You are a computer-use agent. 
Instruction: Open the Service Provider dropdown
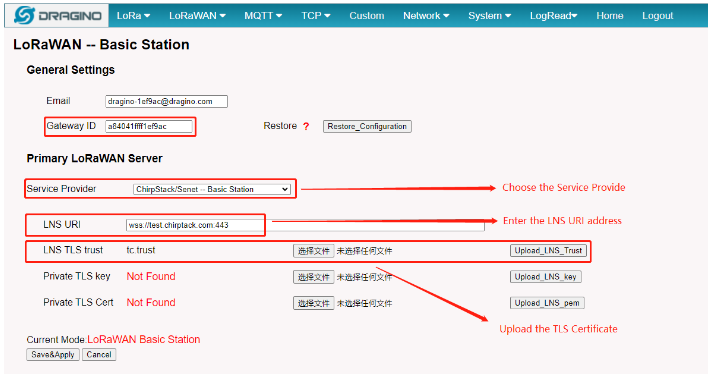click(212, 189)
